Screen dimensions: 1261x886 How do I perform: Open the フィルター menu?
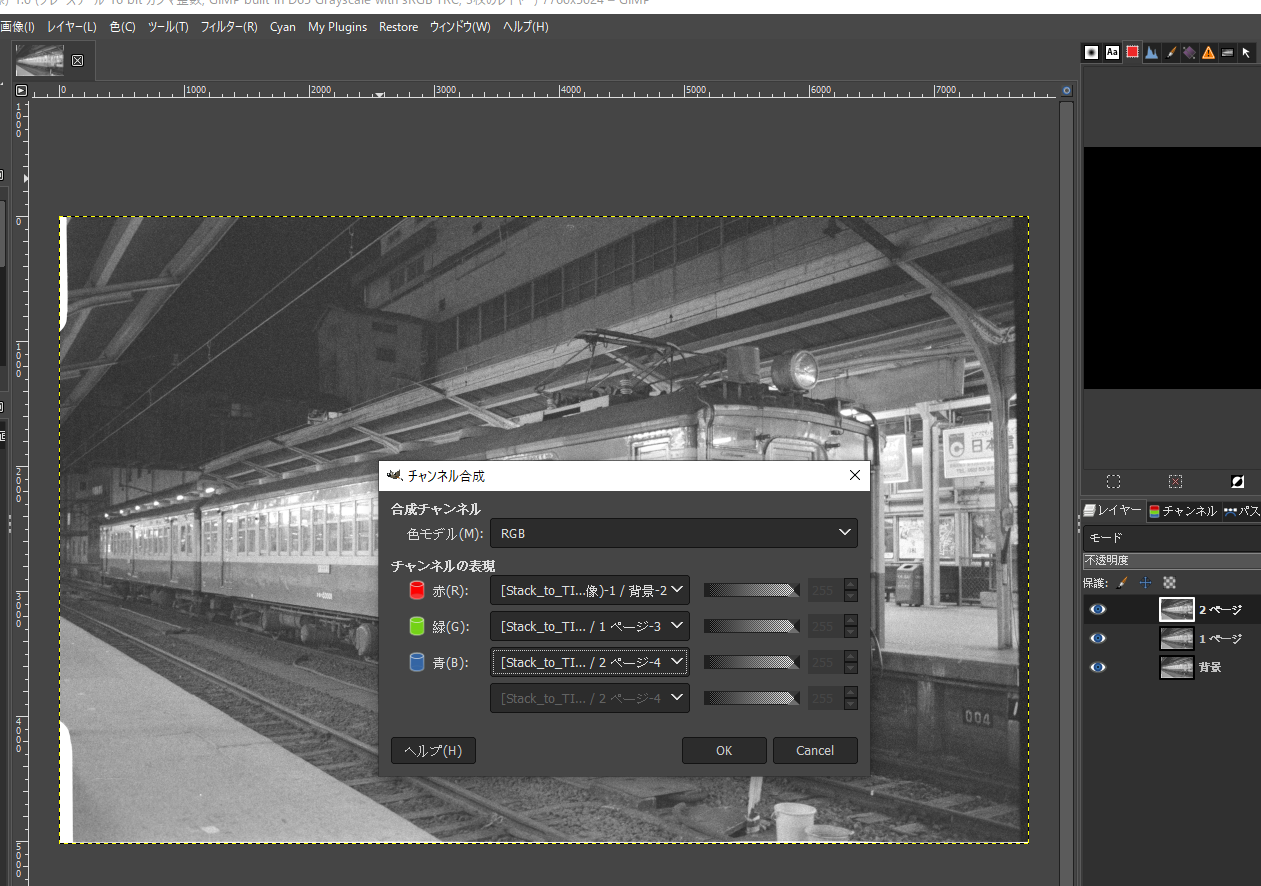point(228,27)
